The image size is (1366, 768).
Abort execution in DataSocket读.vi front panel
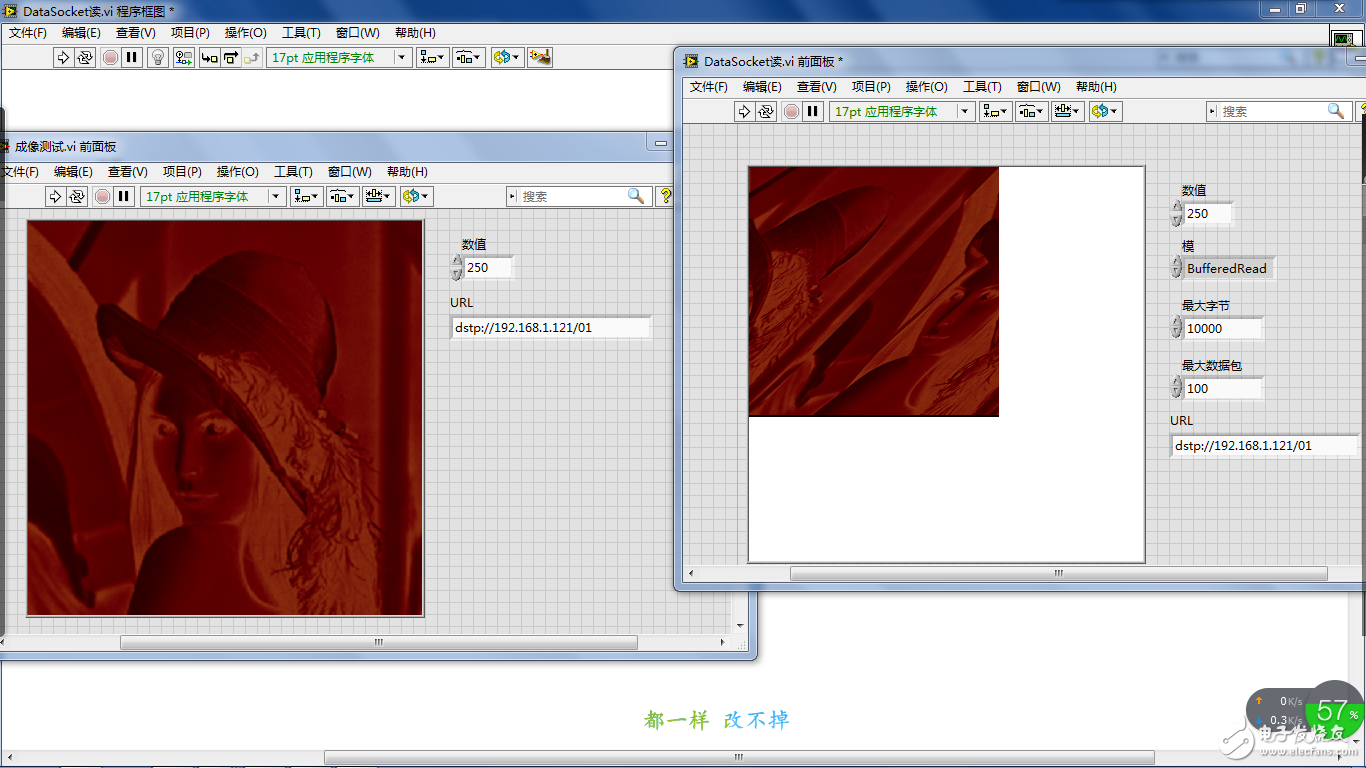(x=791, y=112)
